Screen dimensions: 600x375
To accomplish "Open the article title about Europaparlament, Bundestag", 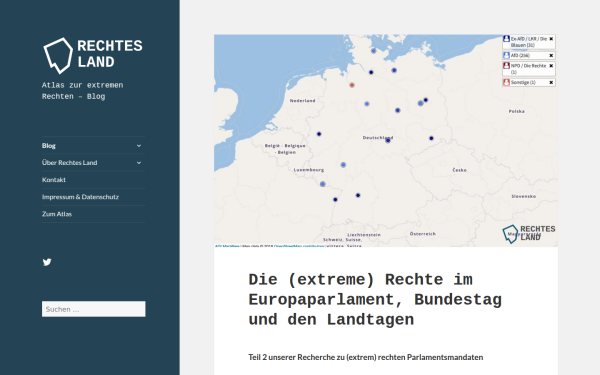I will point(375,300).
